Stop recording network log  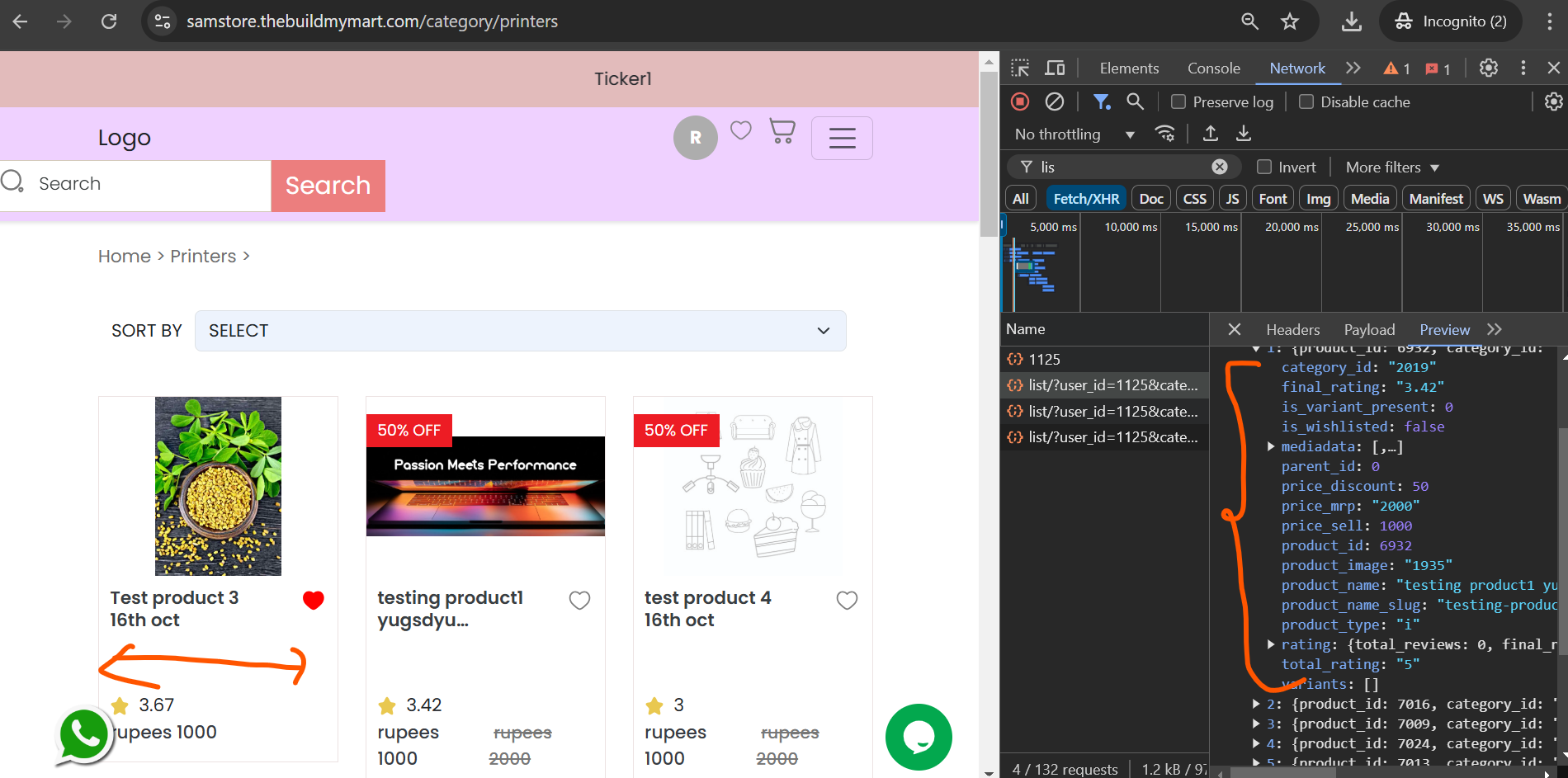coord(1021,101)
